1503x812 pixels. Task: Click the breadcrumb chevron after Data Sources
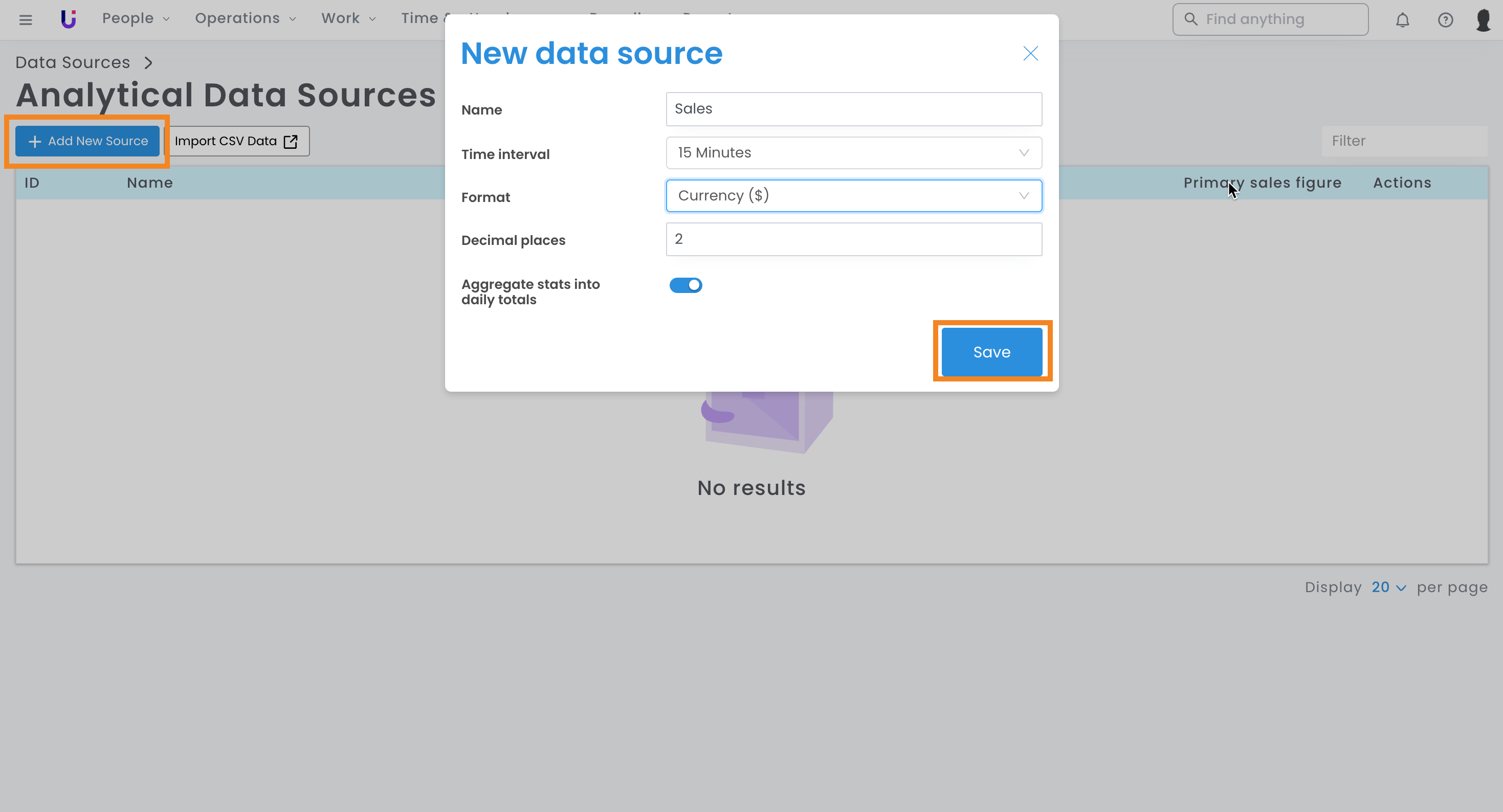[x=148, y=62]
